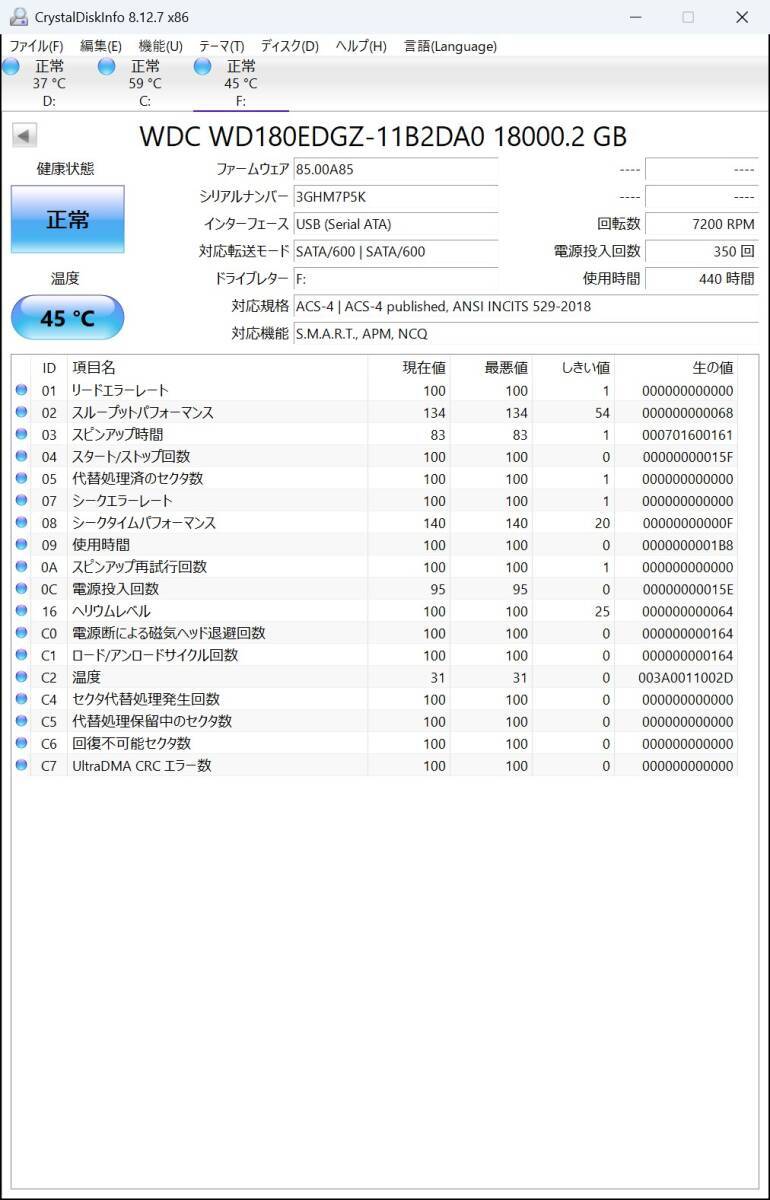
Task: Click status dot of attribute 09 使用時間
Action: point(21,544)
